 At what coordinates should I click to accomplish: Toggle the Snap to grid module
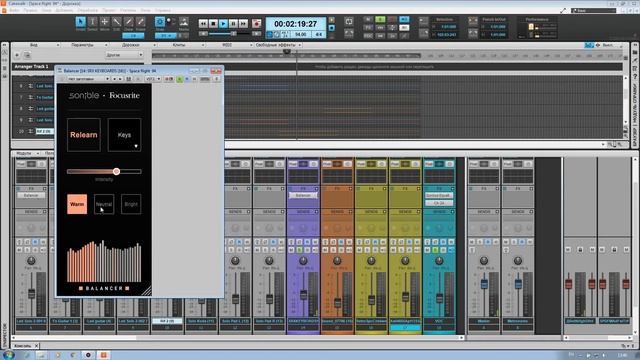(160, 22)
